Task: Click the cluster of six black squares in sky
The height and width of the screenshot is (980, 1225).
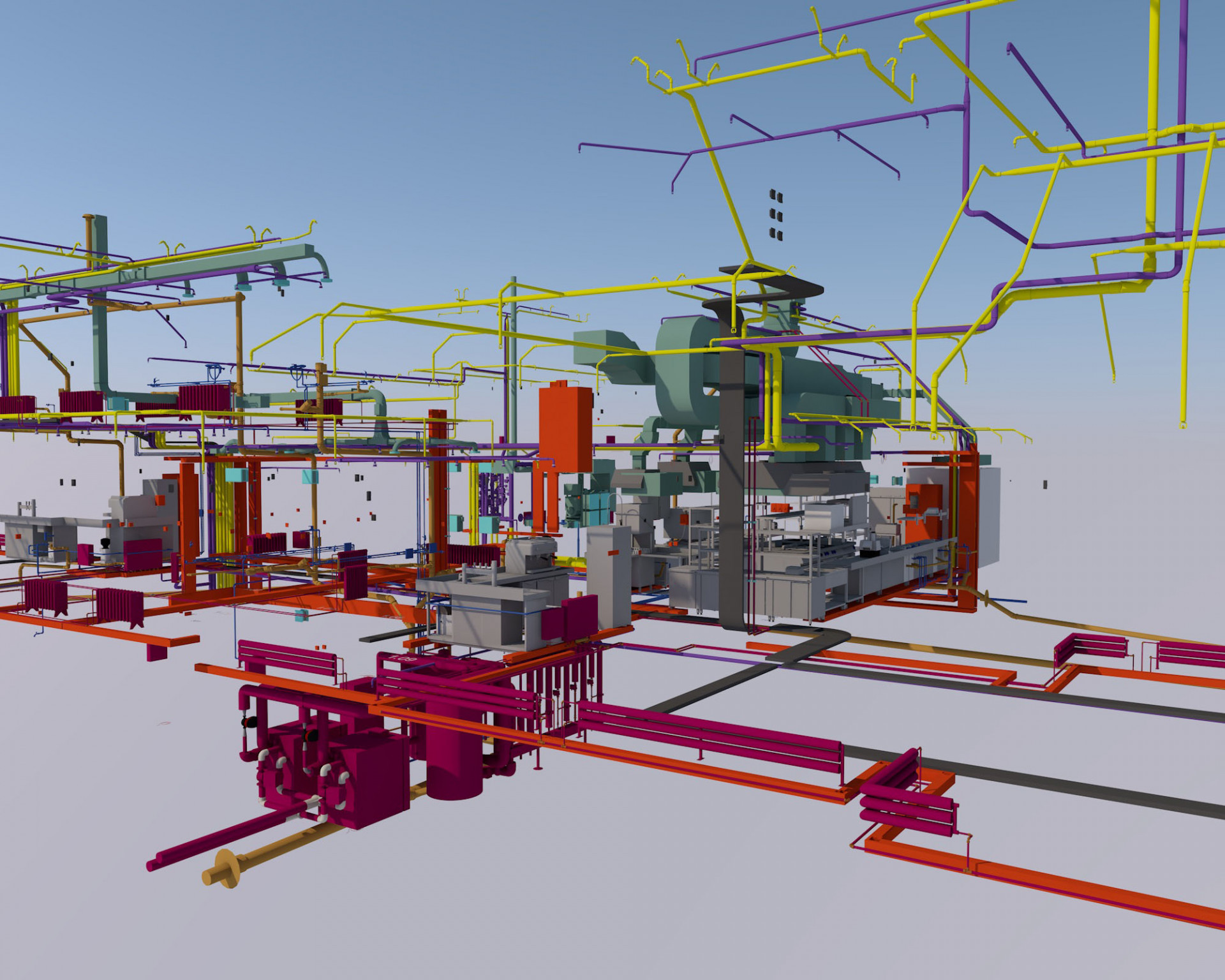Action: 776,214
